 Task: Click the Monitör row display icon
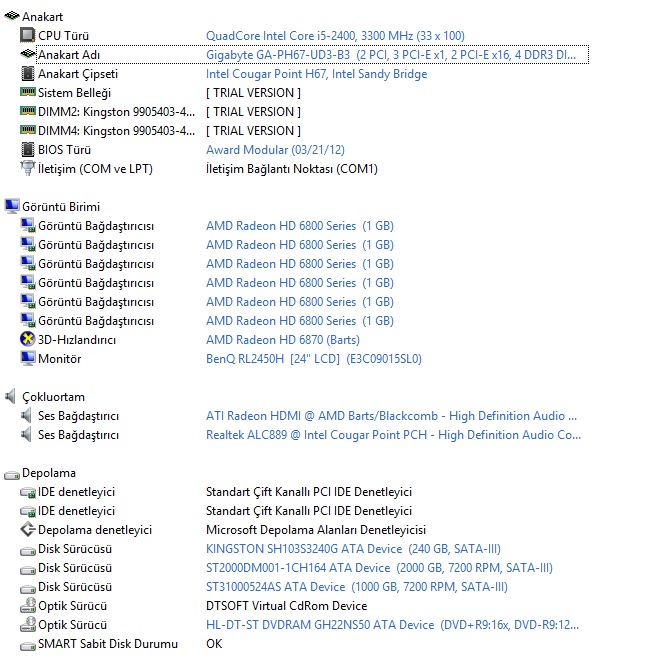27,358
